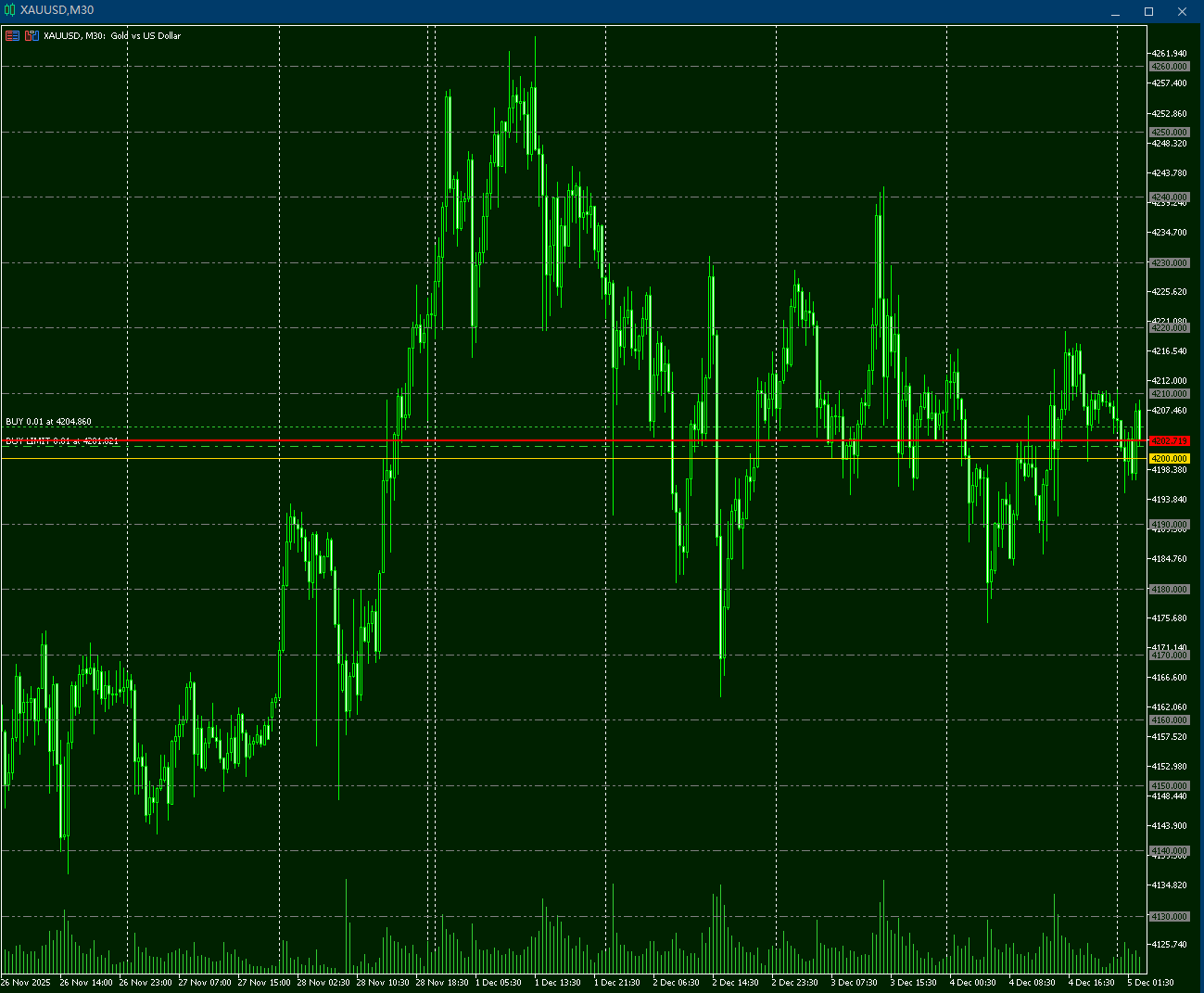The height and width of the screenshot is (993, 1204).
Task: Click the '28 Nov 02:30' time axis label
Action: 323,983
